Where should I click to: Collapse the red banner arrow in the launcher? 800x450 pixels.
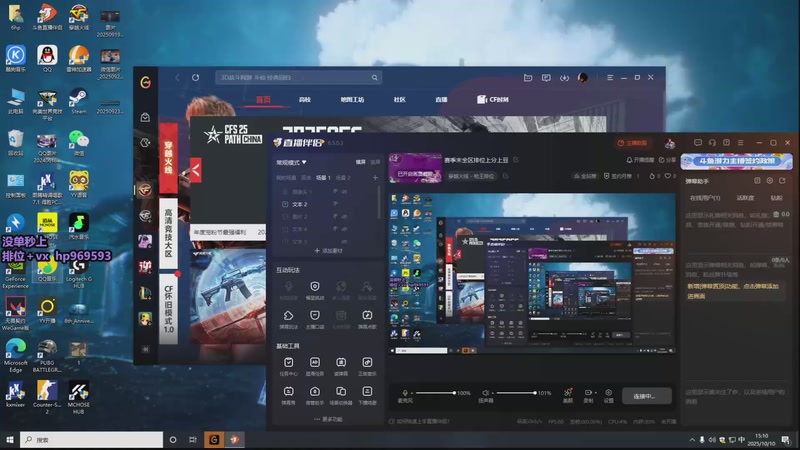(x=195, y=170)
